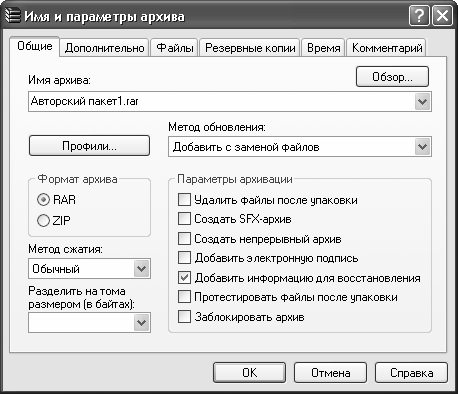Toggle Добавить информацию для восстановления checkbox
This screenshot has width=458, height=394.
184,277
